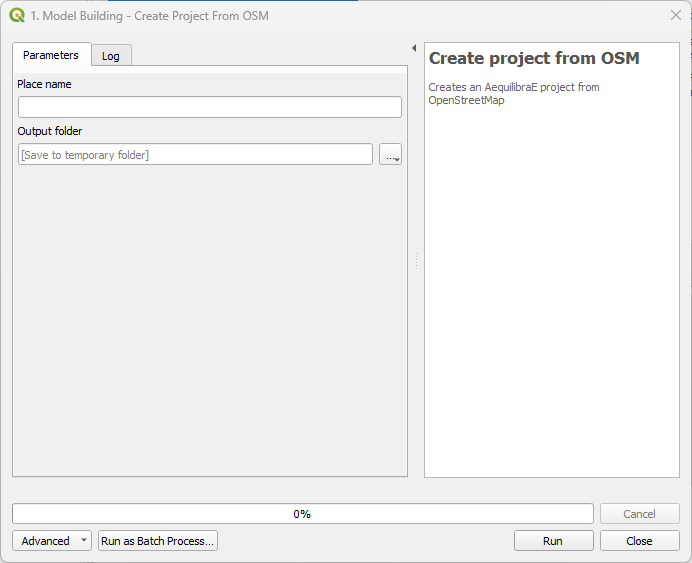The width and height of the screenshot is (692, 563).
Task: Close the dialog with Close button
Action: pyautogui.click(x=639, y=540)
